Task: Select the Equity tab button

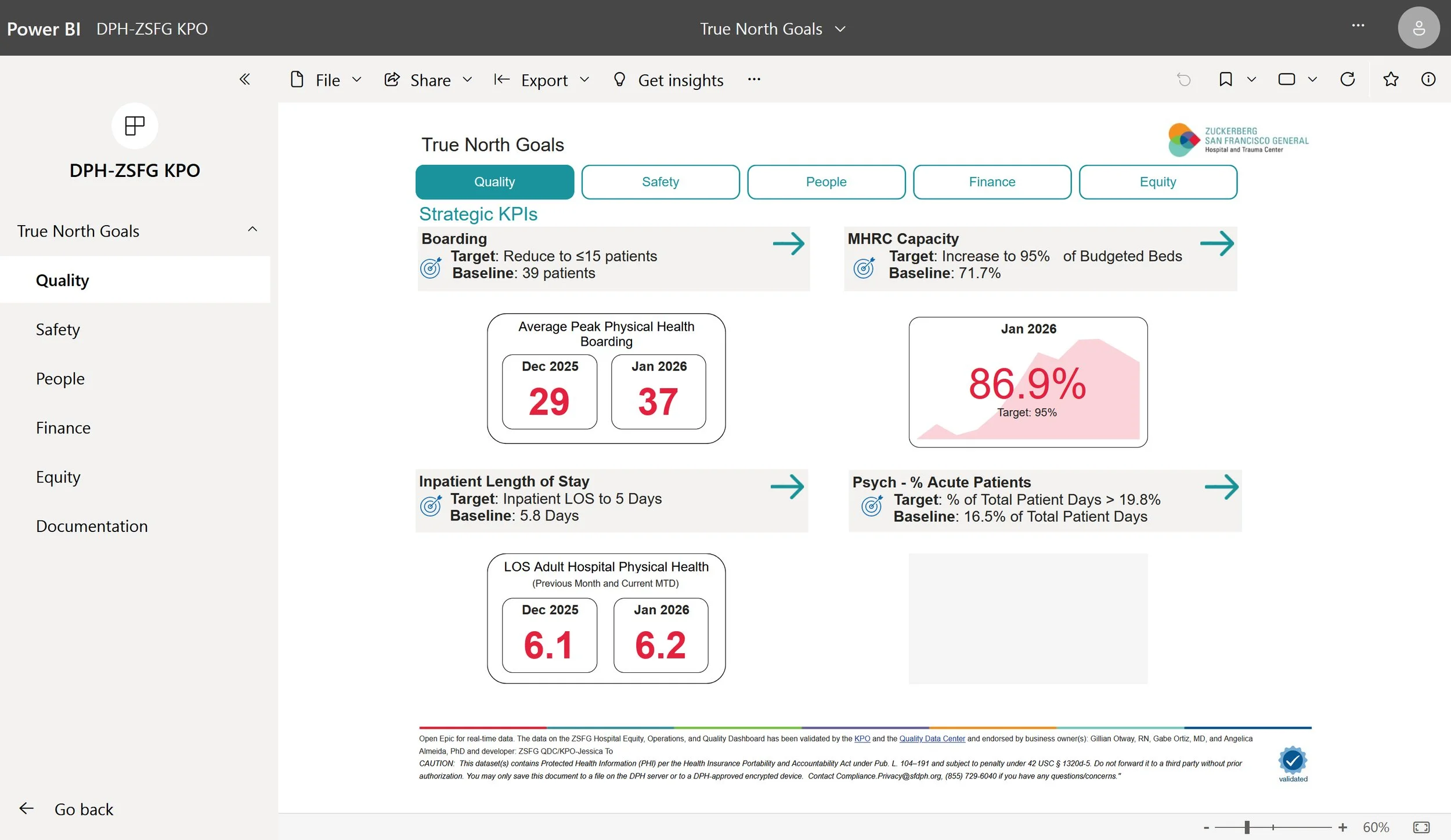Action: click(x=1157, y=182)
